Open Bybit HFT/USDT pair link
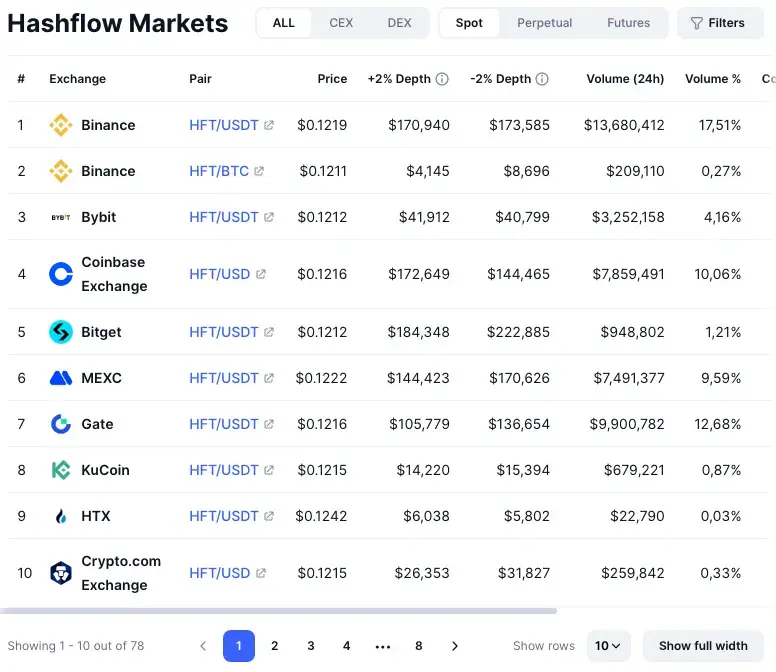This screenshot has width=776, height=672. click(x=224, y=217)
